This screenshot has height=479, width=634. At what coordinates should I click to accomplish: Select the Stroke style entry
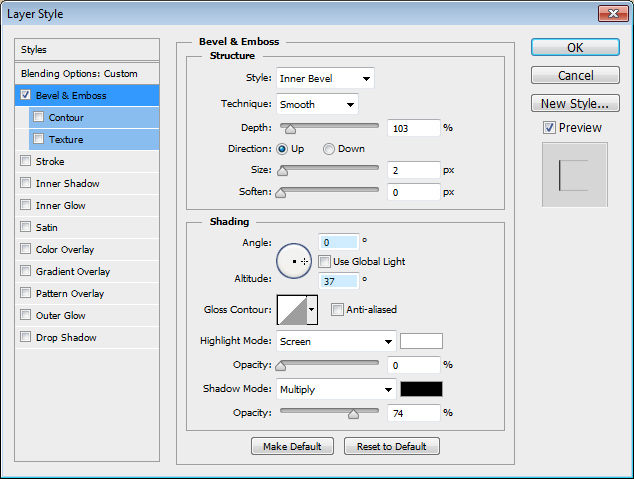pos(50,162)
